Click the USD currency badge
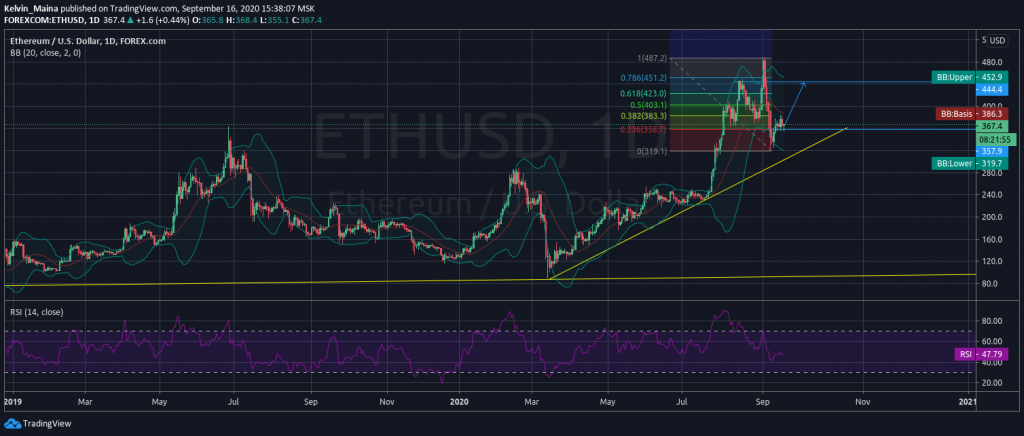Image resolution: width=1024 pixels, height=436 pixels. [991, 40]
